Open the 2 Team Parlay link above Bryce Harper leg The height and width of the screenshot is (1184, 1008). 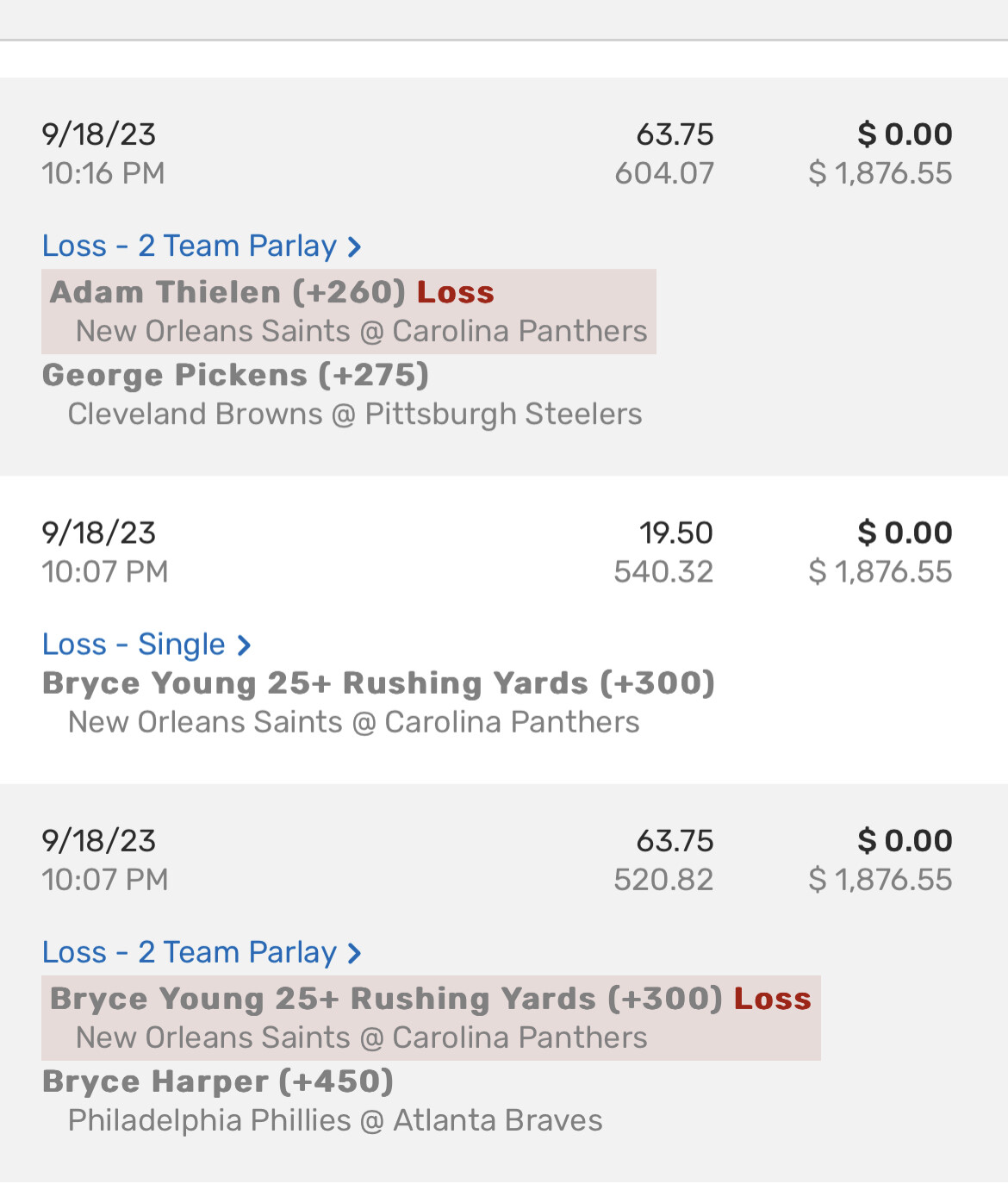click(190, 953)
